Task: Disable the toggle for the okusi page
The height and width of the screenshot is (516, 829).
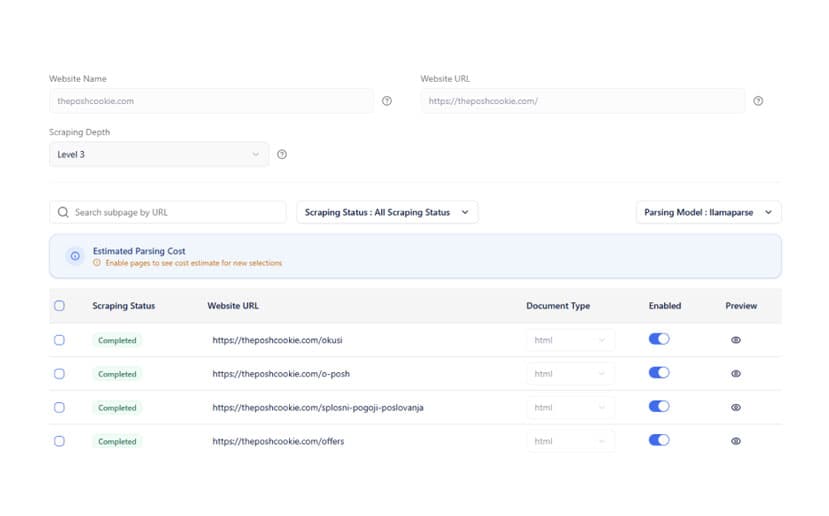Action: [659, 340]
